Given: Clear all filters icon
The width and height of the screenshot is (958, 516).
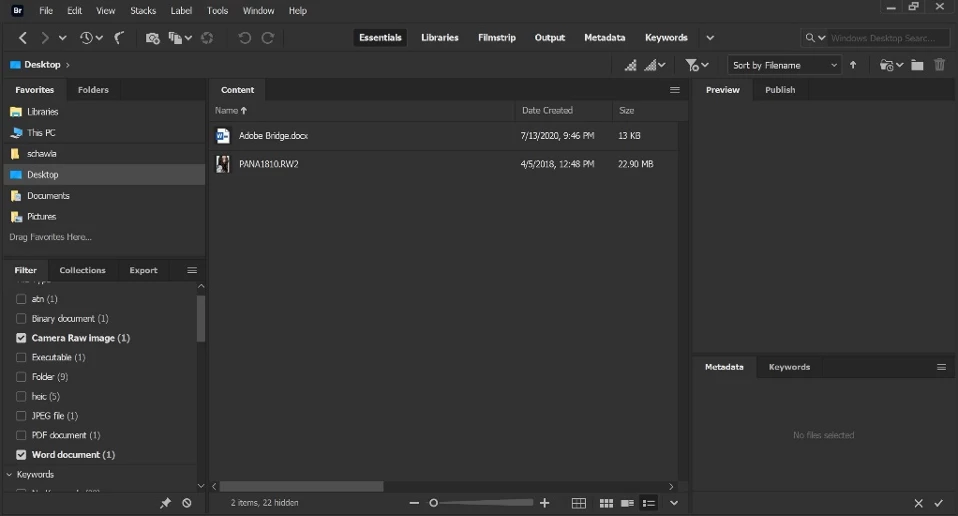Looking at the screenshot, I should [x=187, y=503].
